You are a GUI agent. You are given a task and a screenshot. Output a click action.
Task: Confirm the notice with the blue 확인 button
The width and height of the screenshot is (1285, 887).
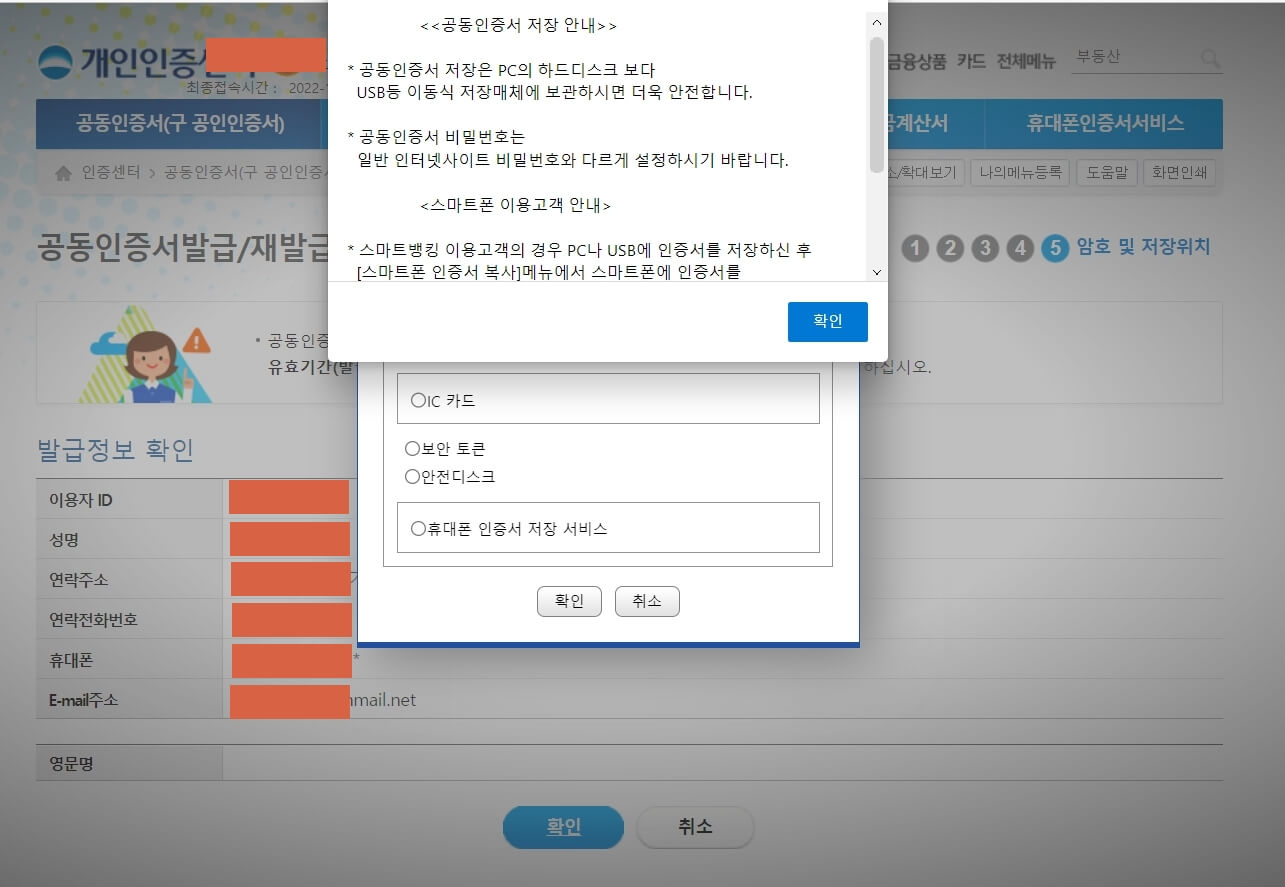click(827, 321)
